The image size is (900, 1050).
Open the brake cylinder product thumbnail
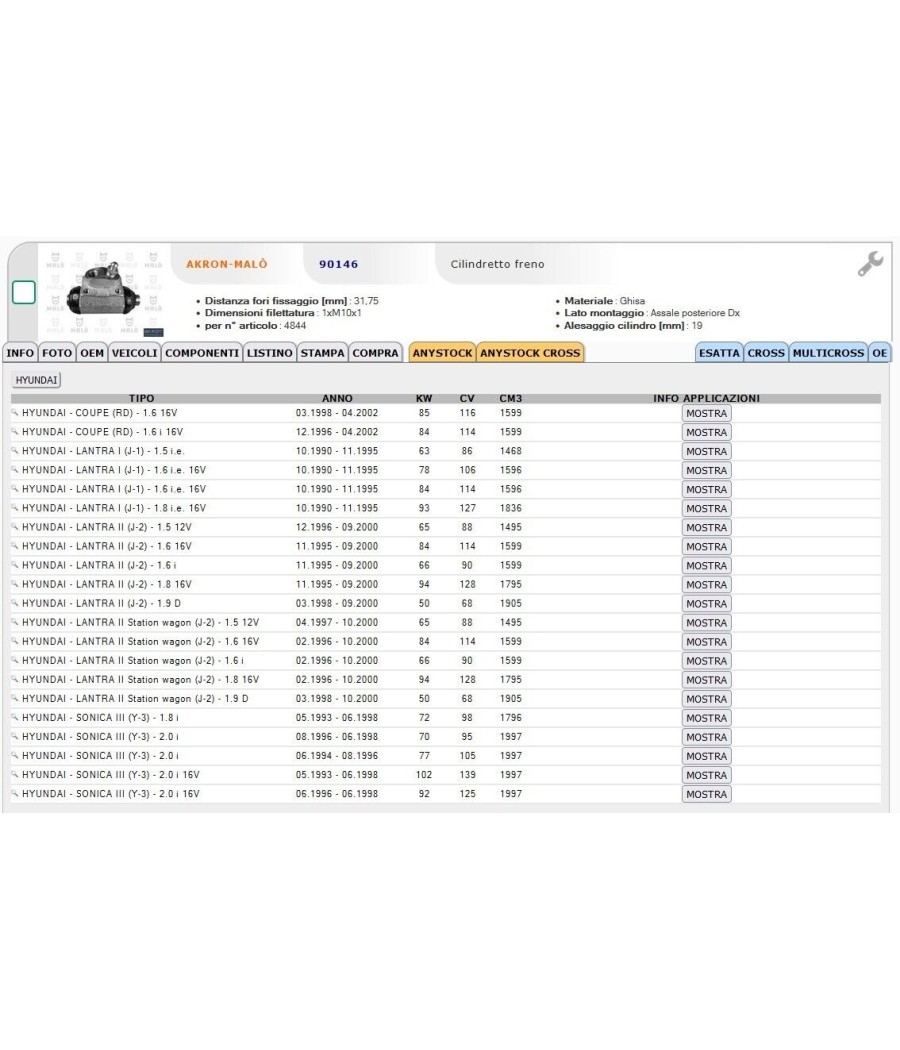click(106, 294)
